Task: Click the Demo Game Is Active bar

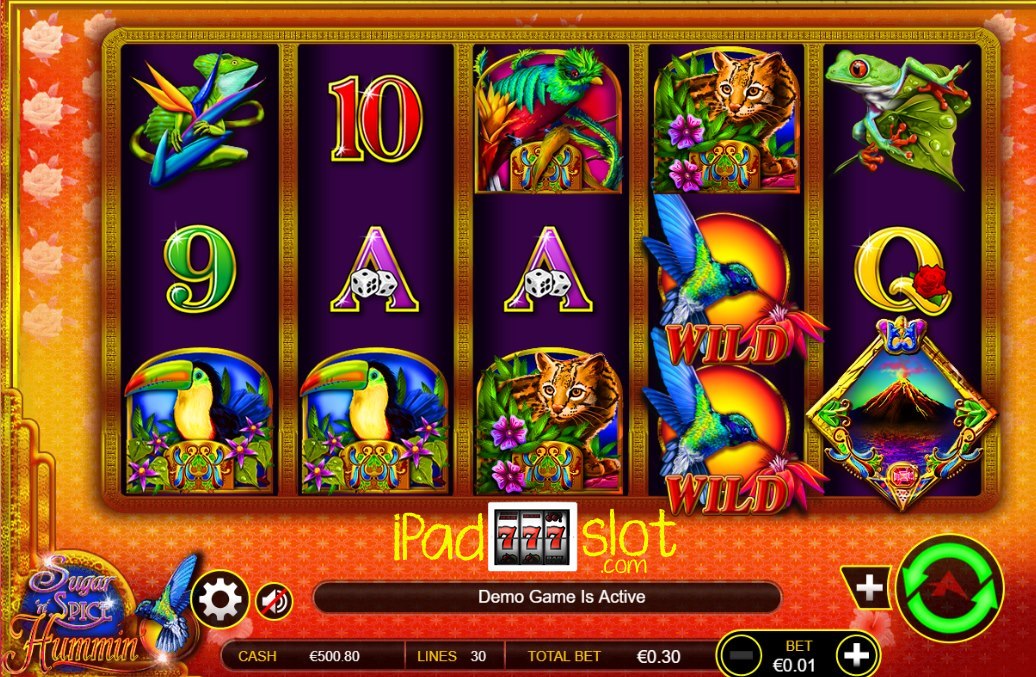Action: pyautogui.click(x=548, y=597)
